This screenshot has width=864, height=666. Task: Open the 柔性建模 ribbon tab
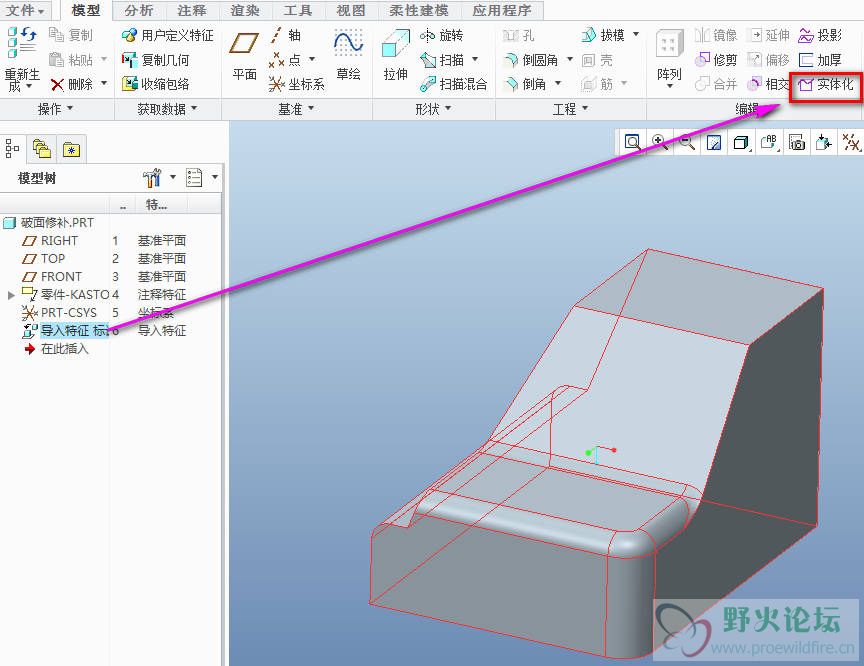tap(420, 10)
